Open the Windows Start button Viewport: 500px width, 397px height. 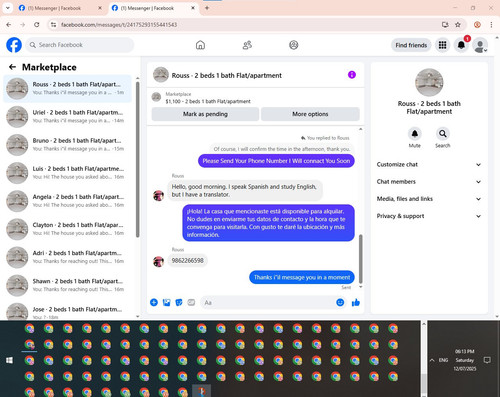tap(9, 360)
